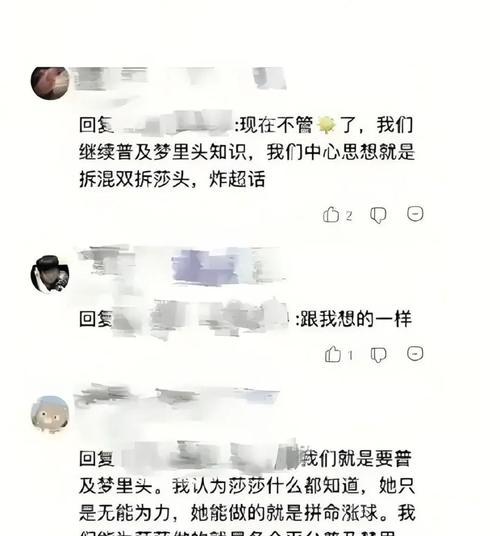The height and width of the screenshot is (536, 500).
Task: Tap the round minus icon under 跟我想的一样
Action: tap(415, 353)
